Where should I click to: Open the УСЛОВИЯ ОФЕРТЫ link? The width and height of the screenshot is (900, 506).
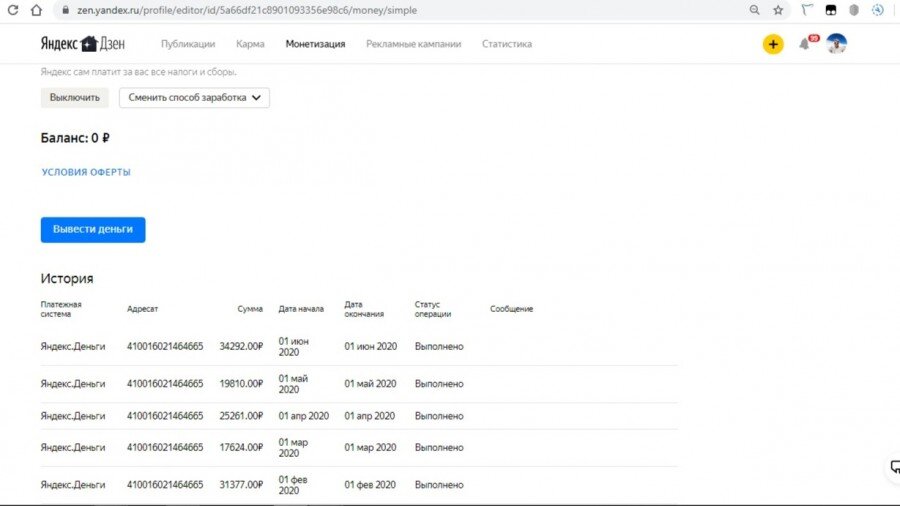pyautogui.click(x=86, y=172)
